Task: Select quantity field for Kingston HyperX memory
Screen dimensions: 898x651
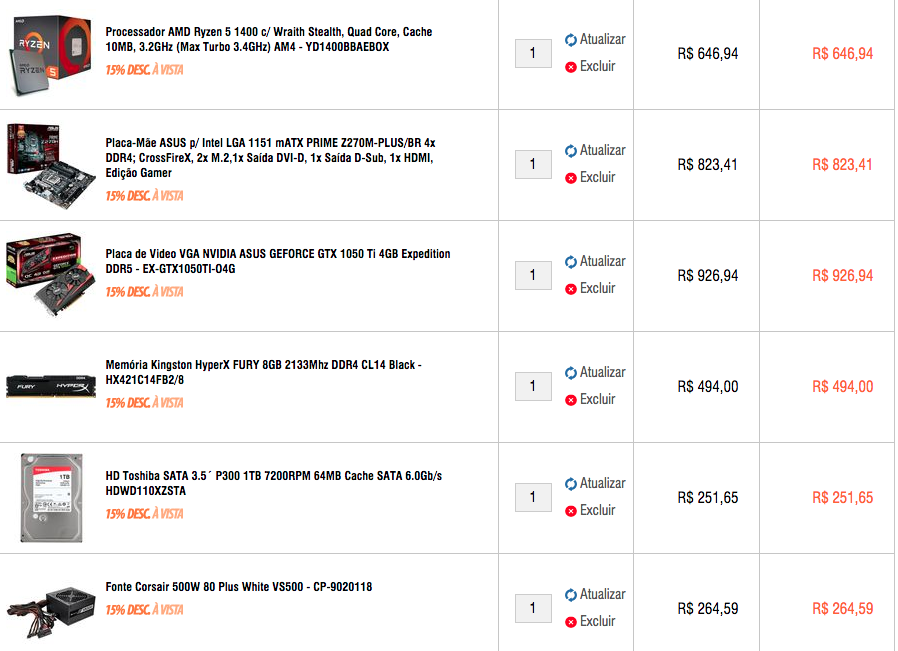Action: (533, 386)
